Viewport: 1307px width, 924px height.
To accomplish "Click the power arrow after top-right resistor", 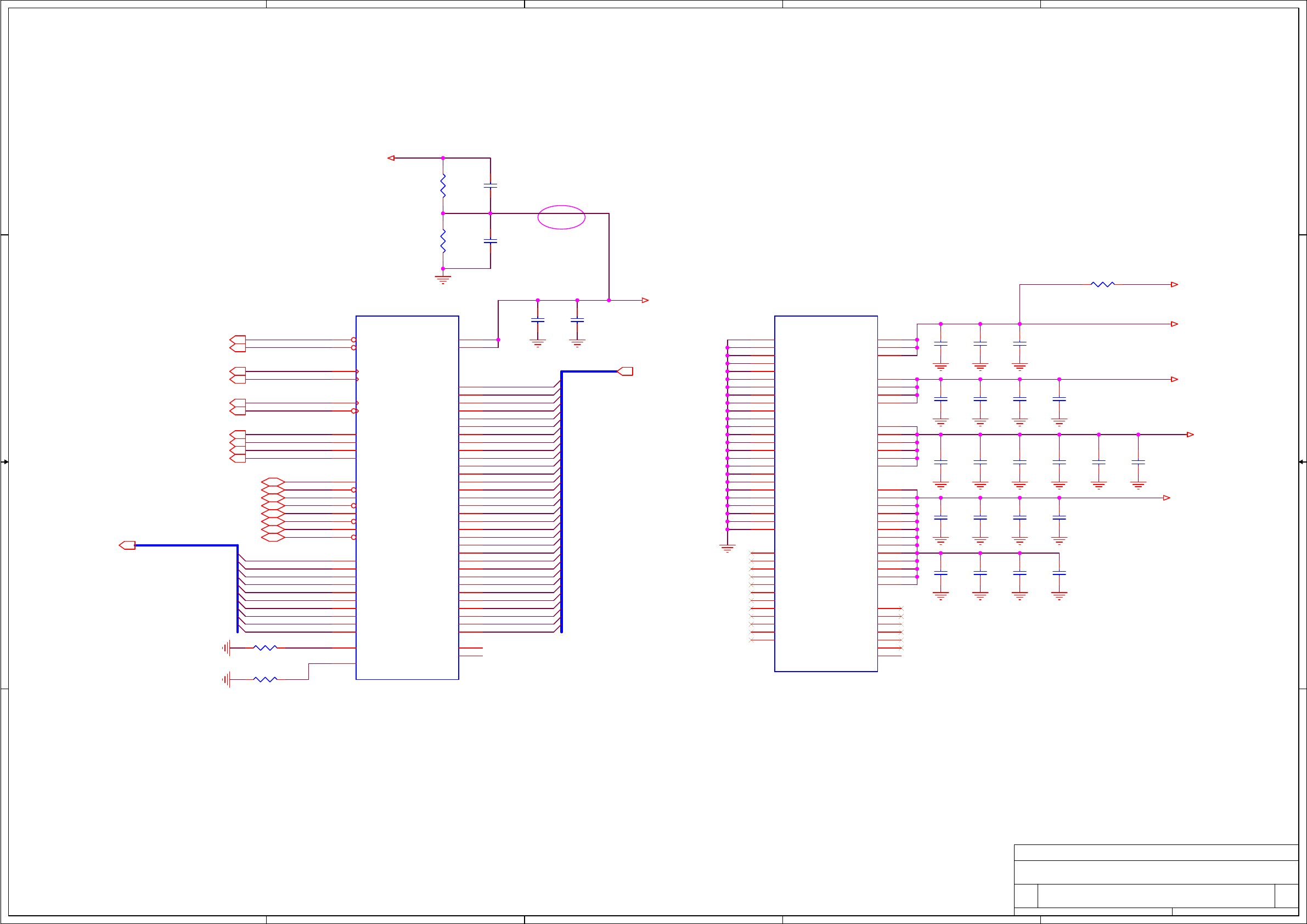I will (x=1174, y=285).
